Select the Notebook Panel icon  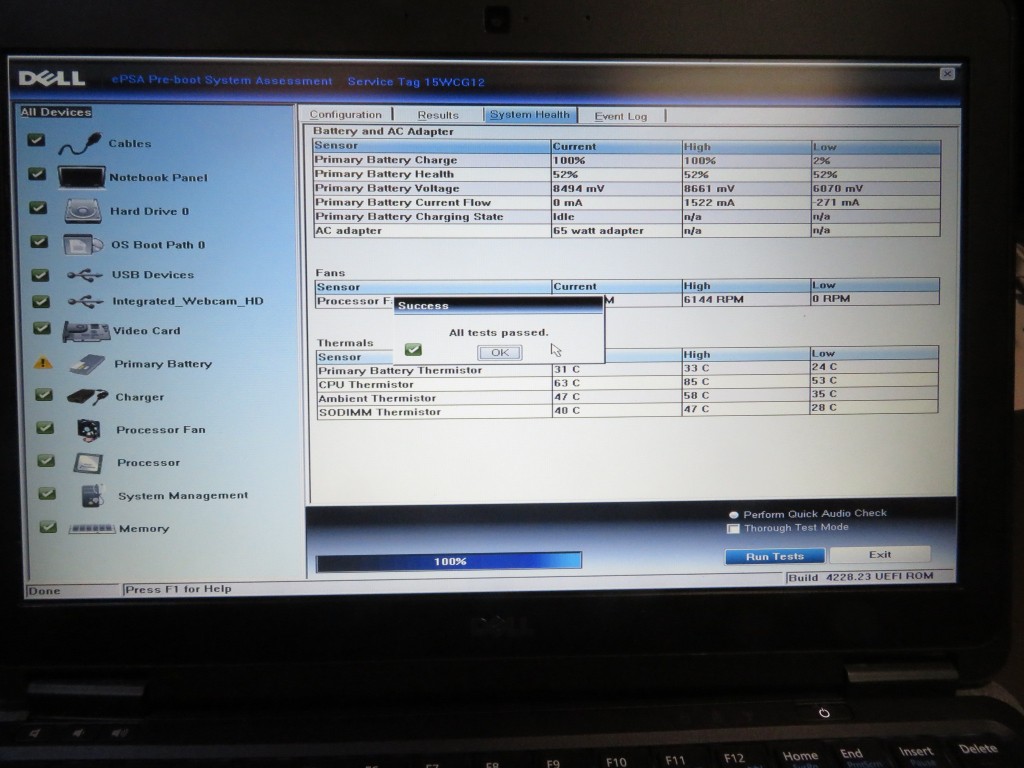pyautogui.click(x=81, y=177)
